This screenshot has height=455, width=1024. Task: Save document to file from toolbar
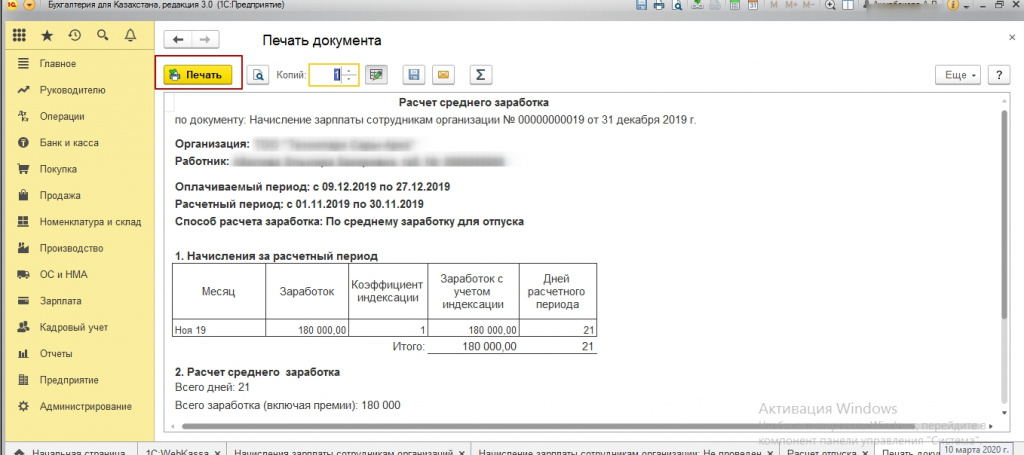click(413, 75)
